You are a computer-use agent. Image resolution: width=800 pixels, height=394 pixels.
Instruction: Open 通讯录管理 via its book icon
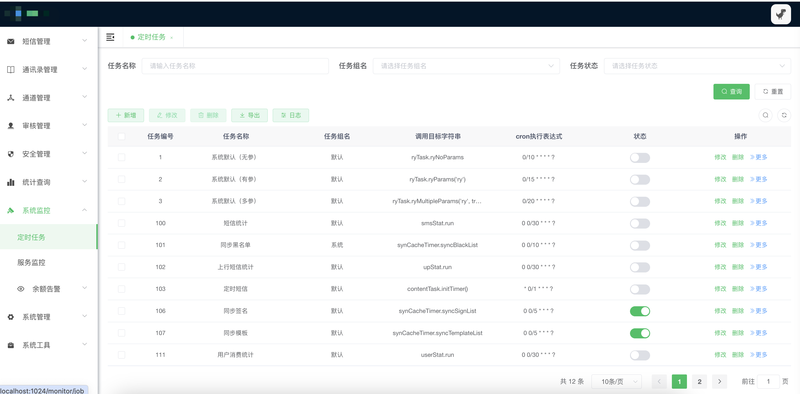click(10, 70)
